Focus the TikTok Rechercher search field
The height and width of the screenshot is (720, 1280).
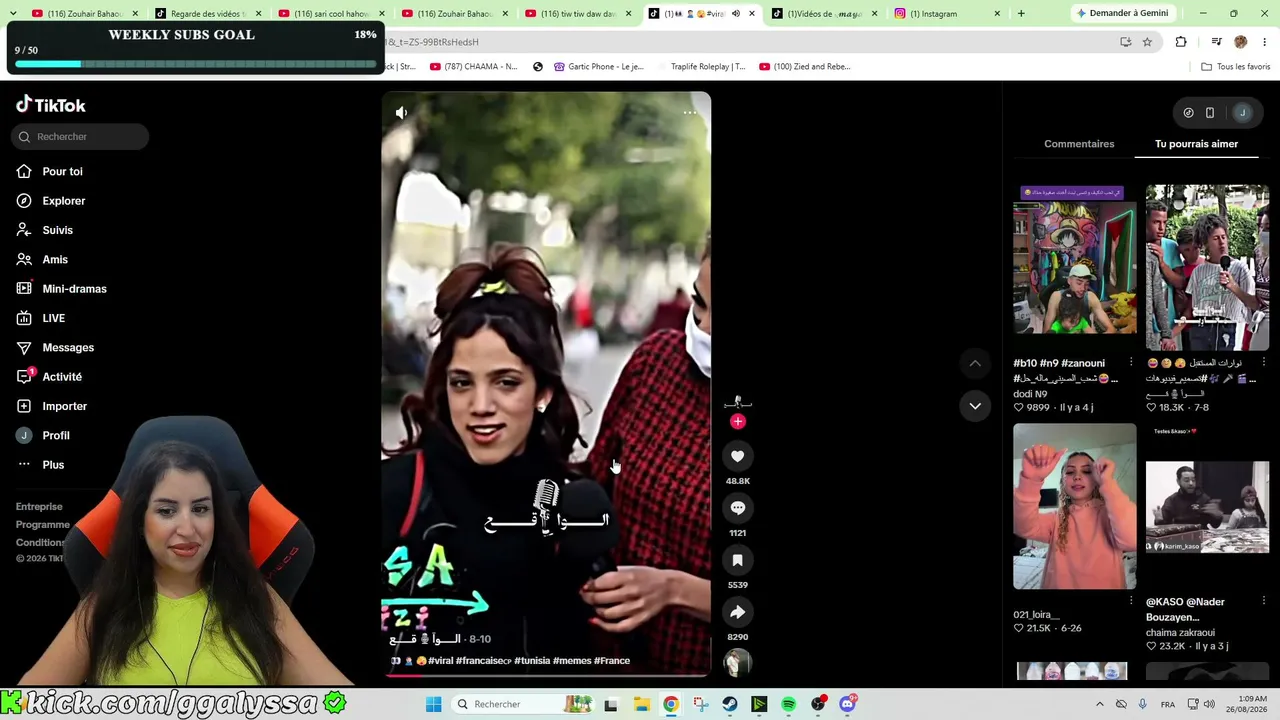80,137
